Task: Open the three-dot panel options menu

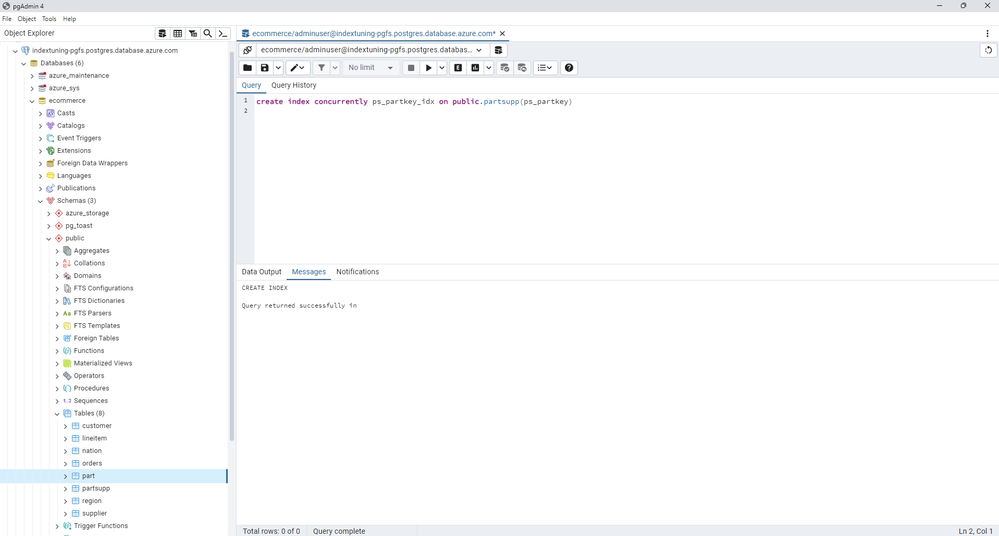Action: point(988,33)
